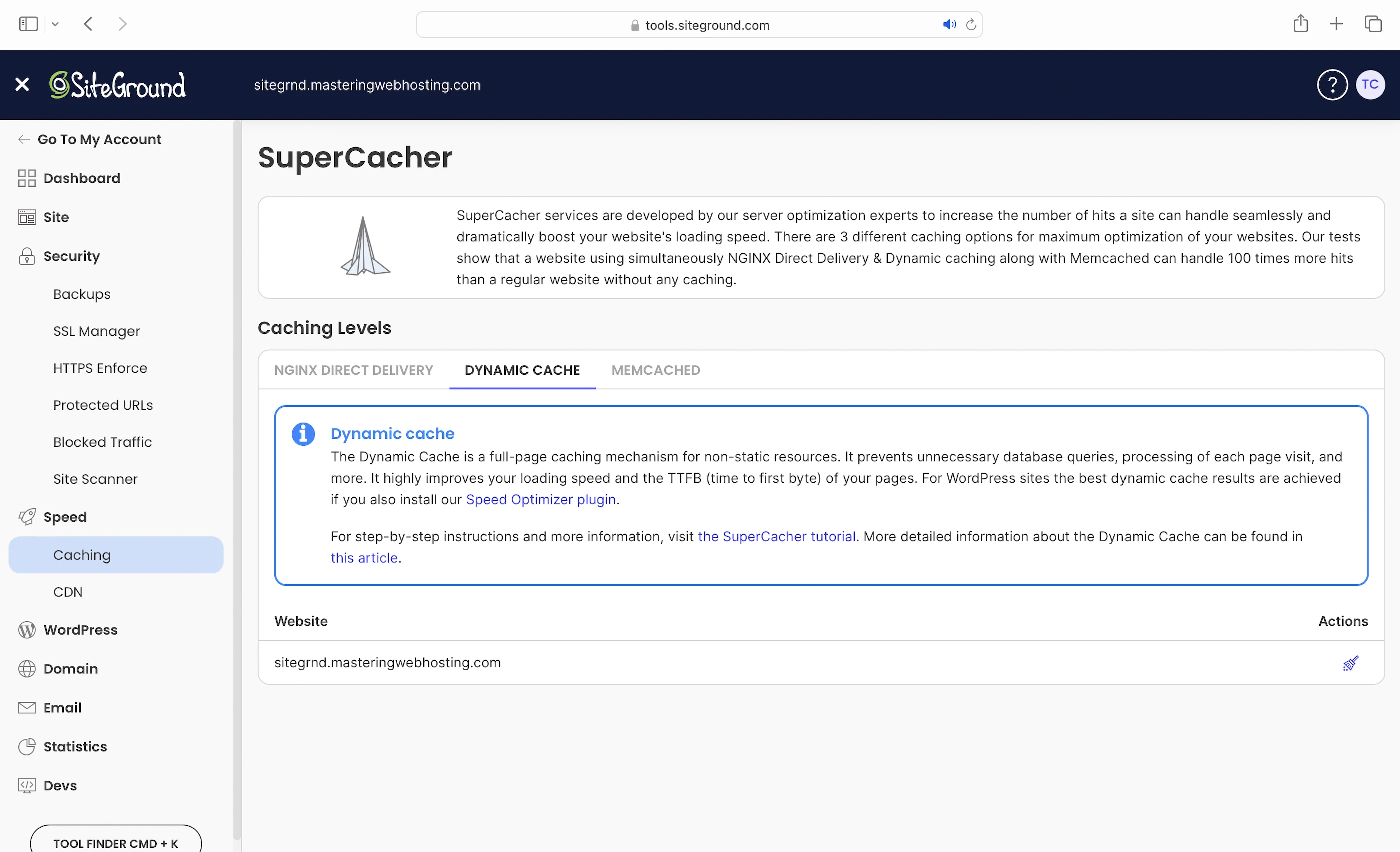Open the help question mark icon

(1332, 85)
